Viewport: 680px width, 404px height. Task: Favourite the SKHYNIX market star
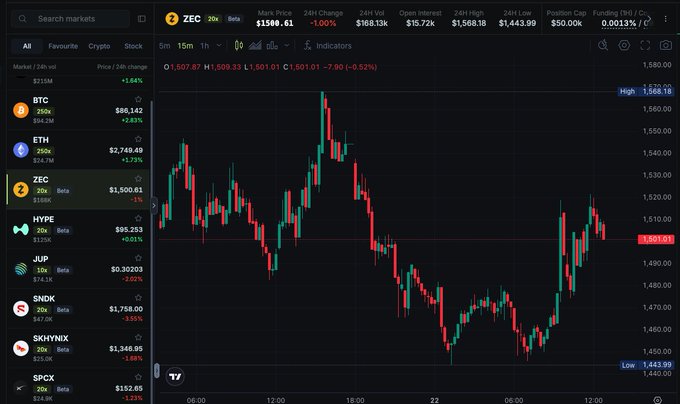[x=138, y=337]
